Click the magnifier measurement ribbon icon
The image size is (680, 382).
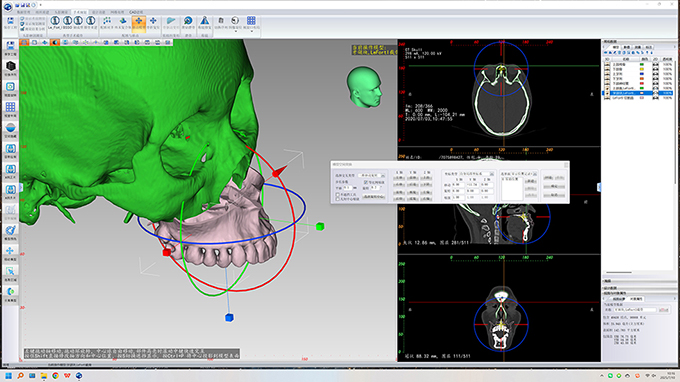188,21
